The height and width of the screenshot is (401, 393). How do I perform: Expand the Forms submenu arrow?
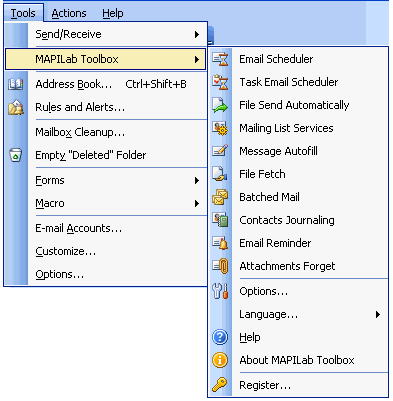point(197,181)
